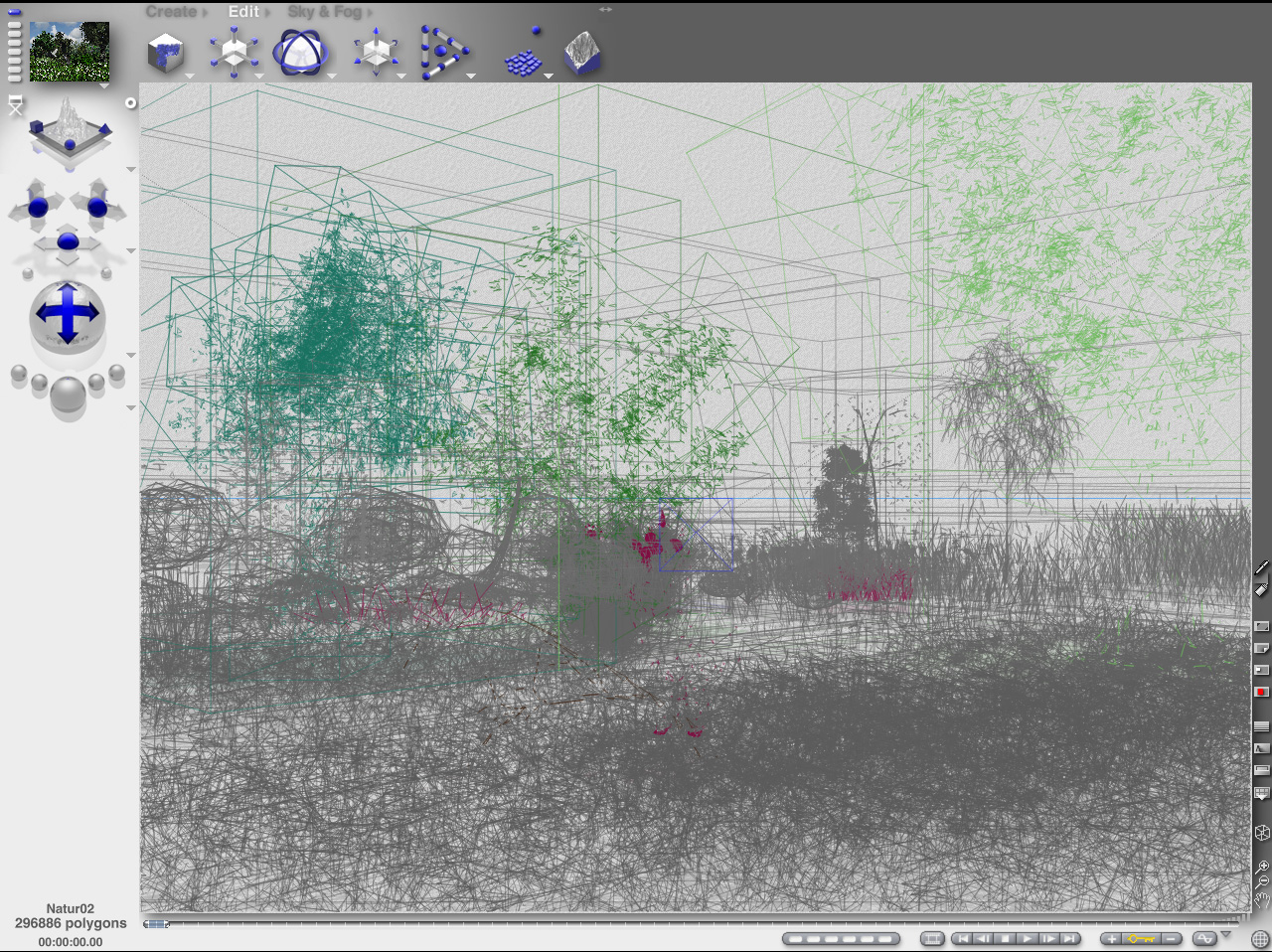Play the animation
Viewport: 1272px width, 952px height.
[1028, 938]
